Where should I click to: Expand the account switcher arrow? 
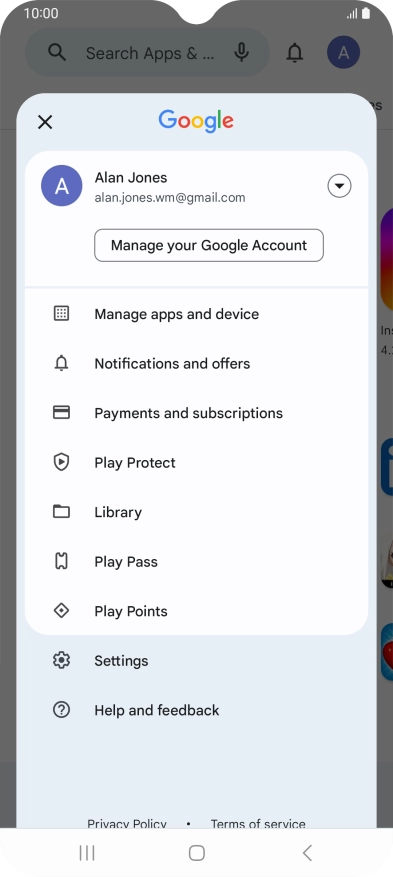click(x=339, y=186)
